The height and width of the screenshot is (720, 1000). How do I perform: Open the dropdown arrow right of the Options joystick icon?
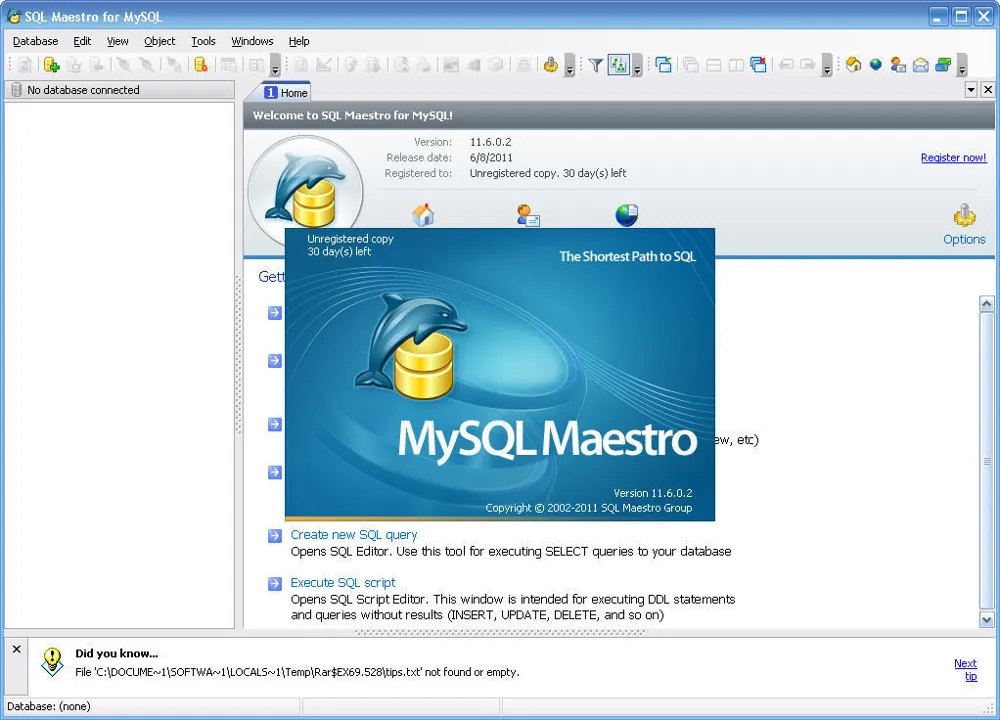(x=570, y=65)
